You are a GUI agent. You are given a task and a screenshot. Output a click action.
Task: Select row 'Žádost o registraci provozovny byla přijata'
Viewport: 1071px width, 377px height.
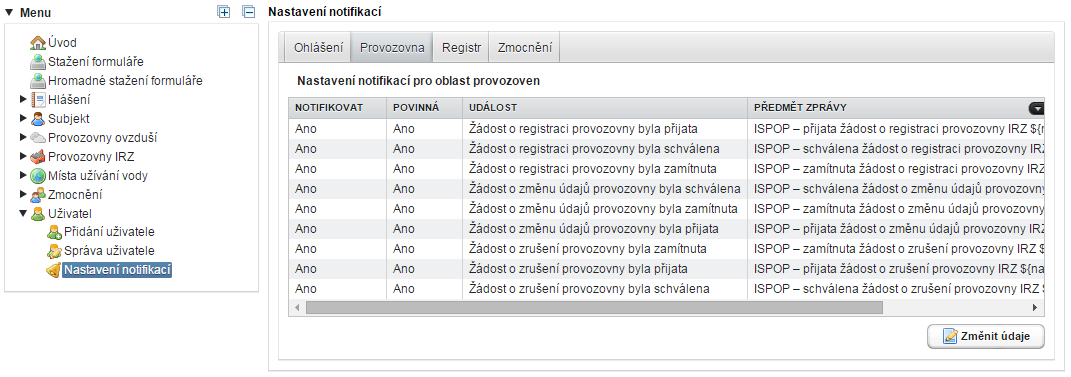coord(667,128)
